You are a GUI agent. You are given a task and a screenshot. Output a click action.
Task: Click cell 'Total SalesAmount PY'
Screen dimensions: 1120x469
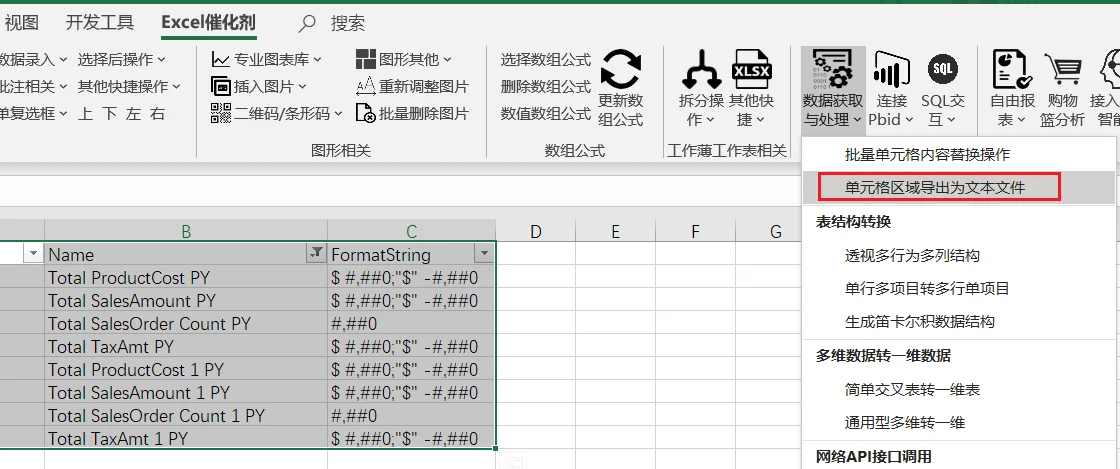coord(186,301)
